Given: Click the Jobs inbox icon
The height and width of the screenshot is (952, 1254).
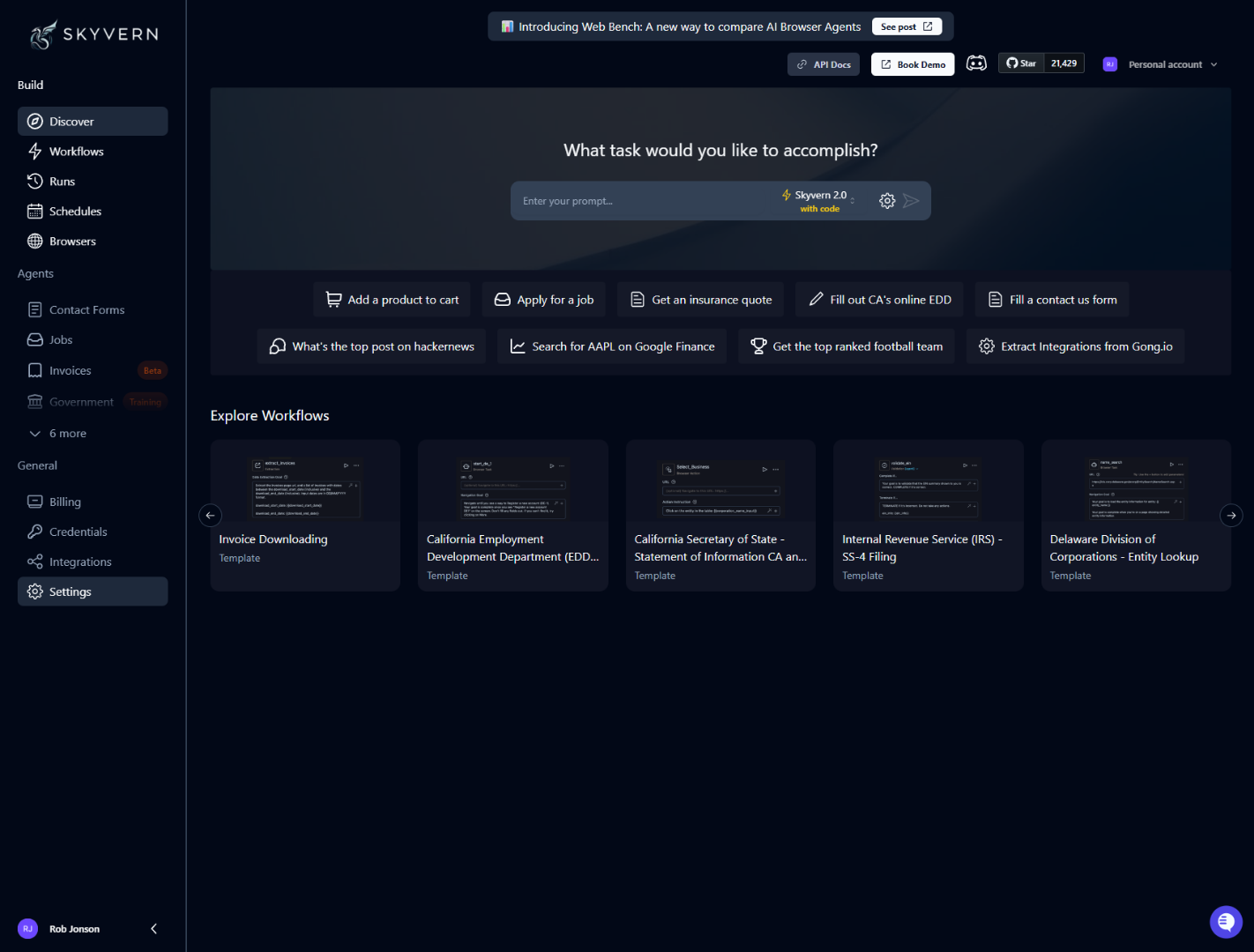Looking at the screenshot, I should tap(35, 339).
